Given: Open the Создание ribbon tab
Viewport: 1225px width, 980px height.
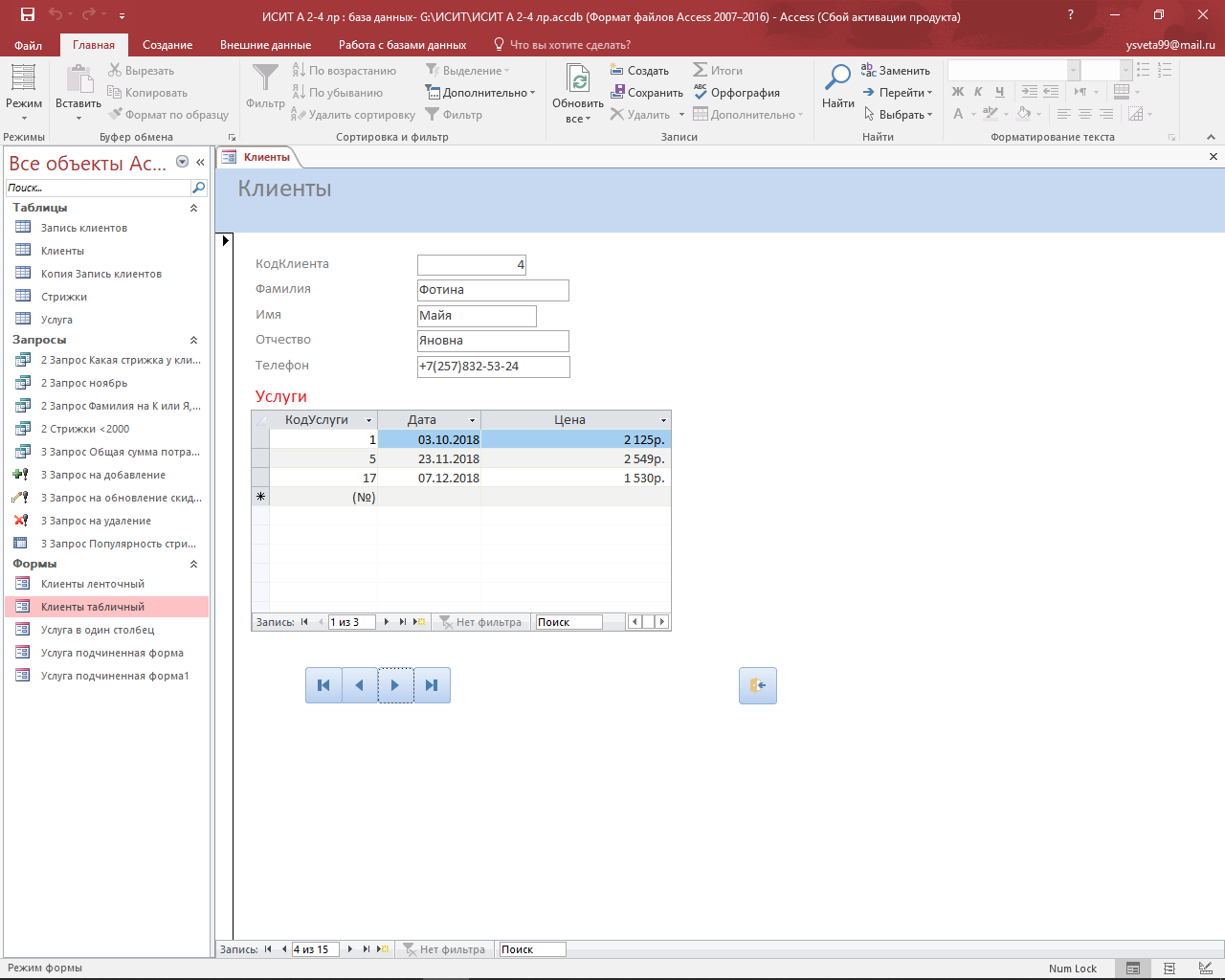Looking at the screenshot, I should 167,45.
